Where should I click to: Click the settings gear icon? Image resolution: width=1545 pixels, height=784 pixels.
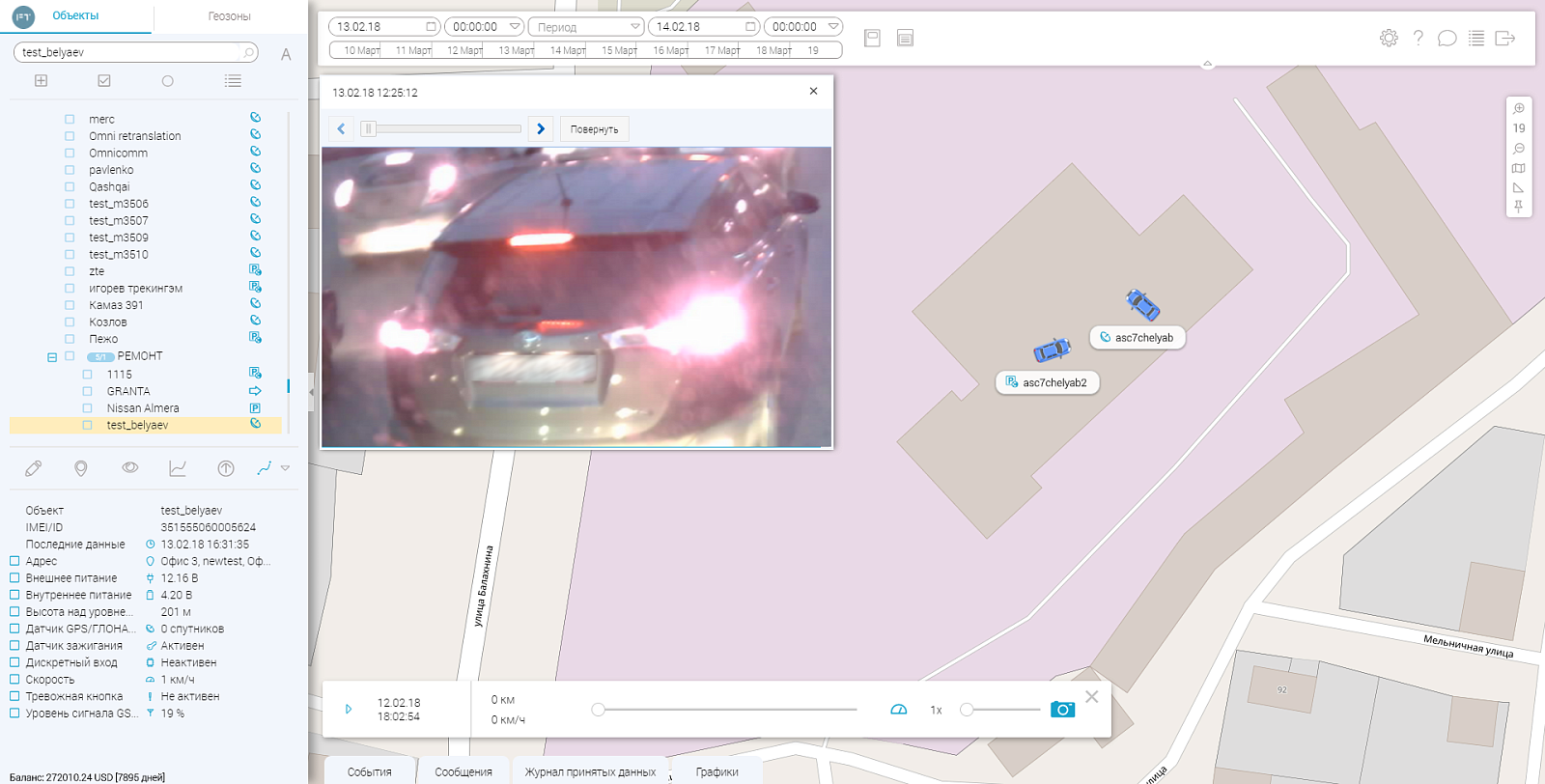(x=1389, y=38)
